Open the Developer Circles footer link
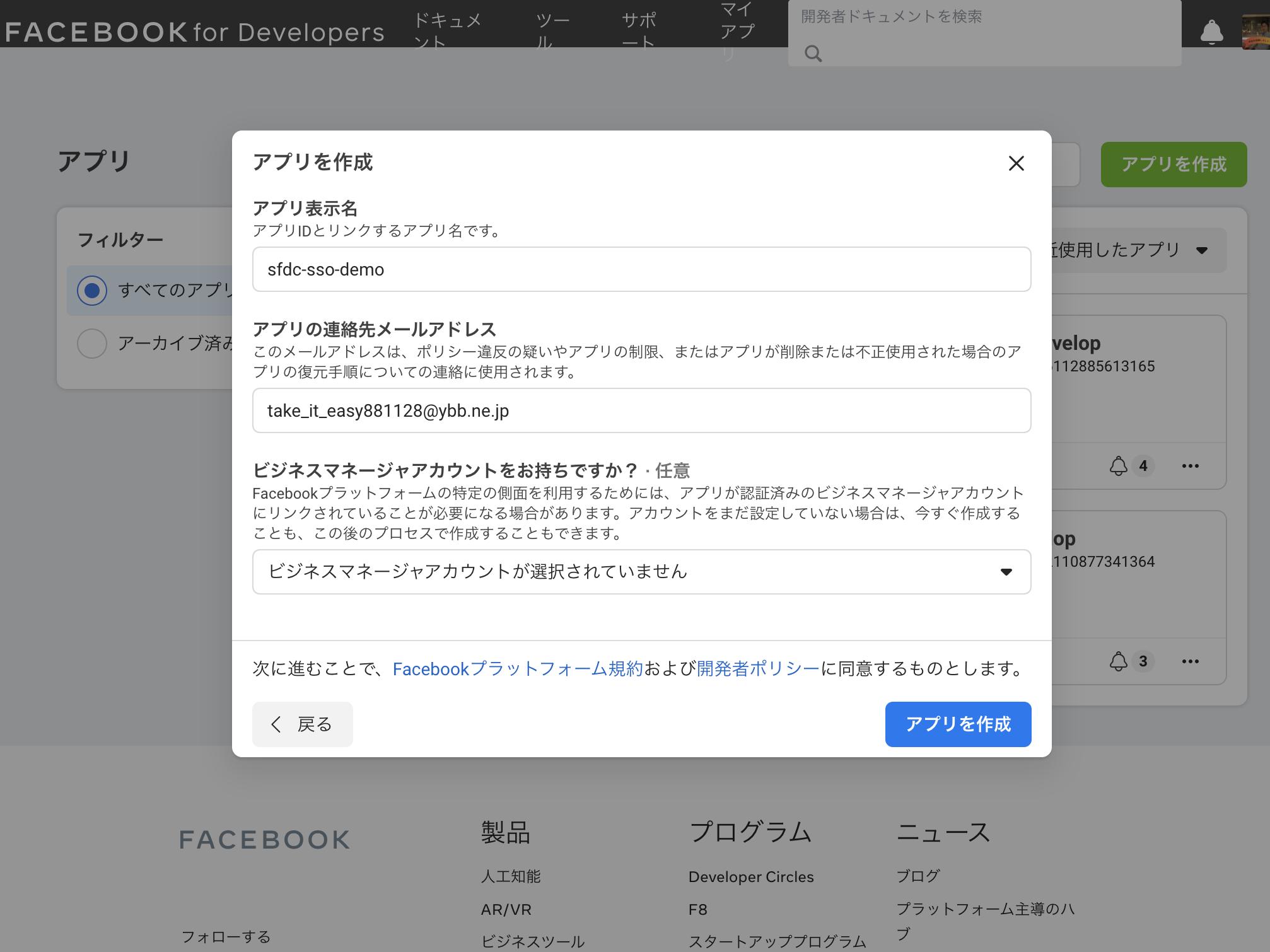 tap(751, 877)
